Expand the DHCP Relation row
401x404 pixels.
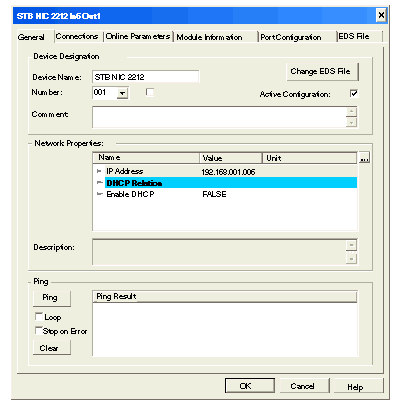(99, 183)
